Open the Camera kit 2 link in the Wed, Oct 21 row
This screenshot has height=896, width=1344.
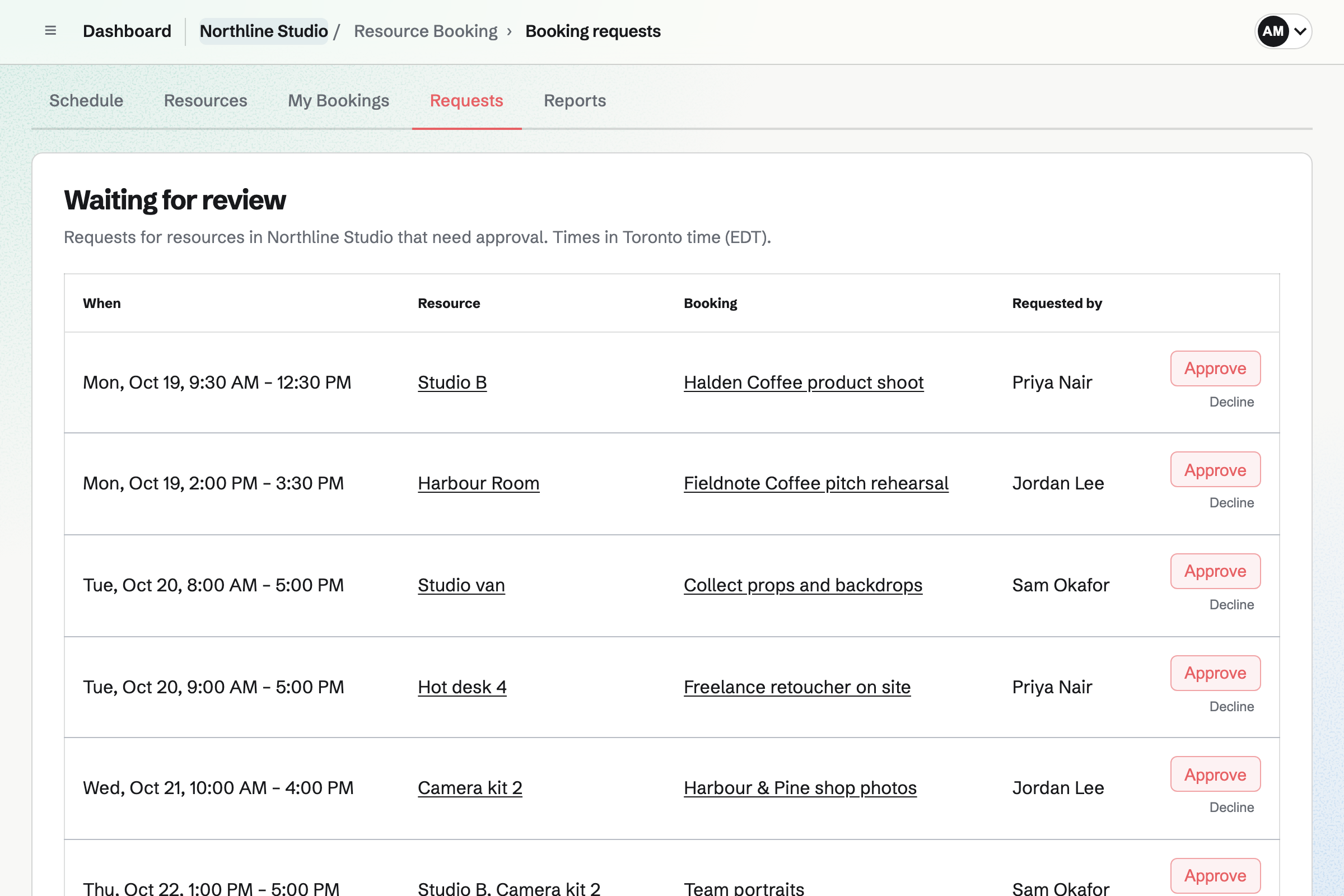pos(470,788)
